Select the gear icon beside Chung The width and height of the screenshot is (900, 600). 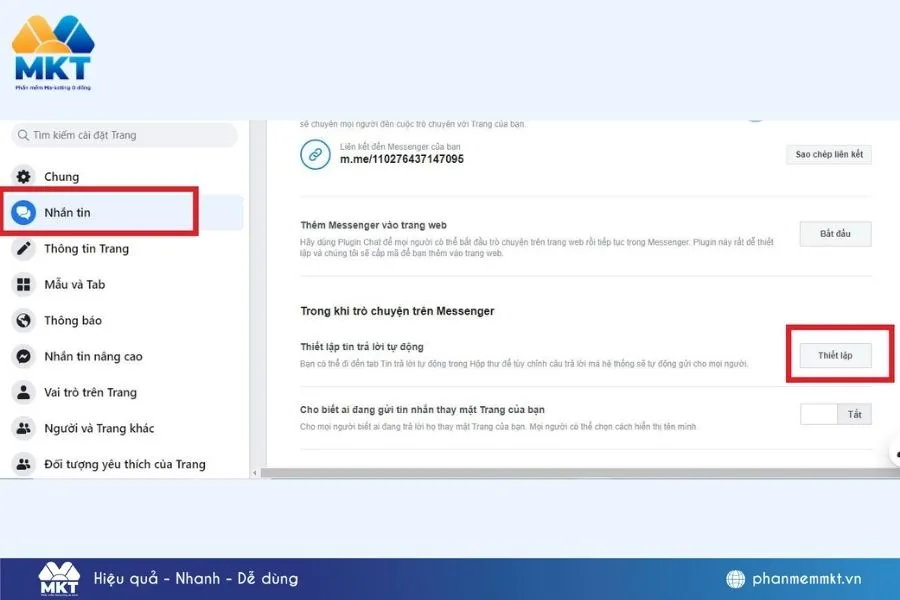click(25, 176)
